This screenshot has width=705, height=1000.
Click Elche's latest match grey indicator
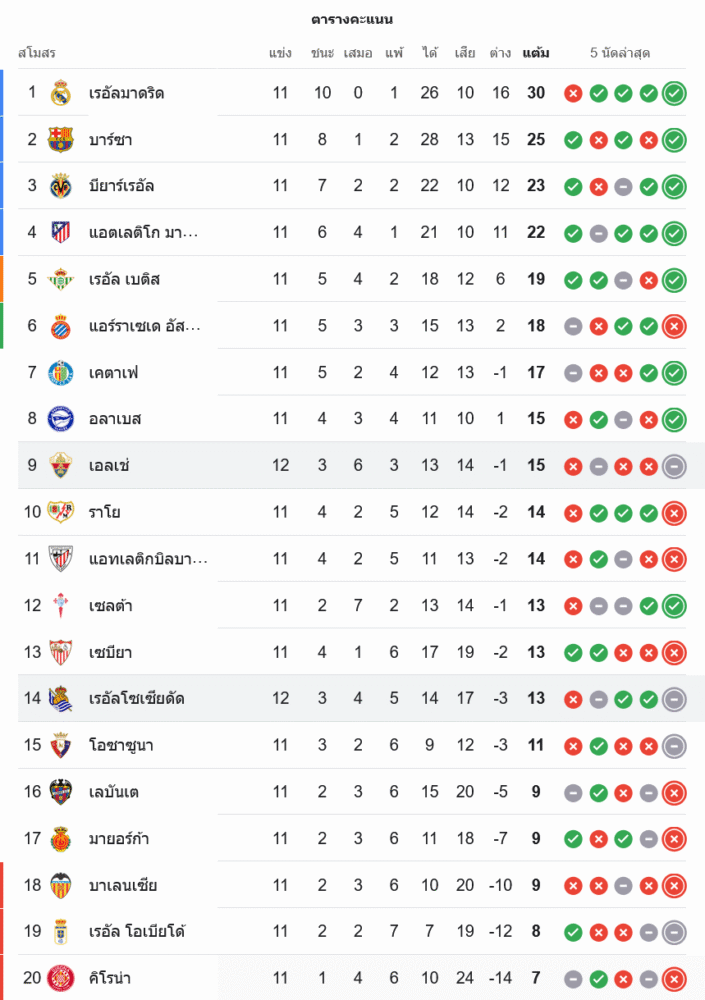[x=674, y=466]
